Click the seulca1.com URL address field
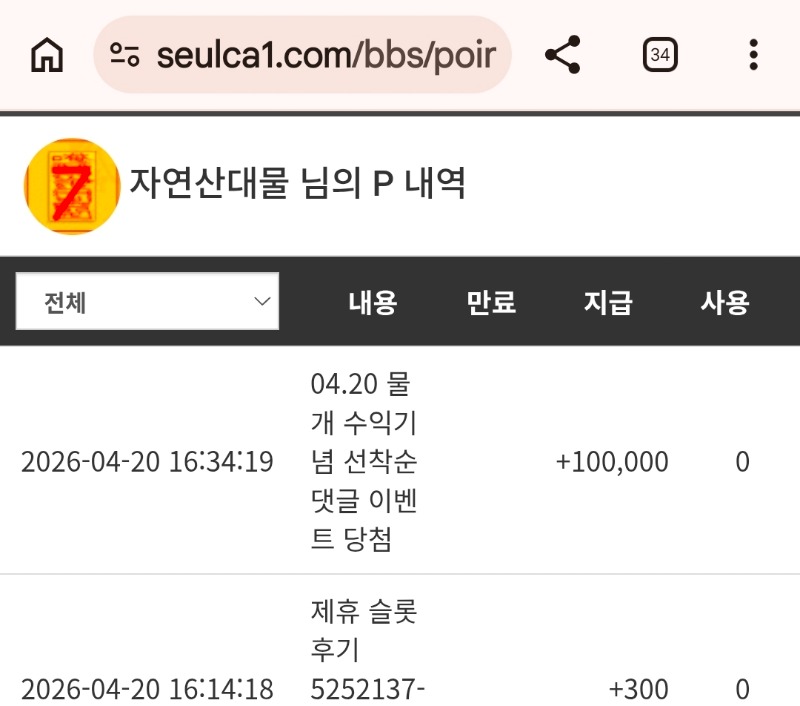This screenshot has width=800, height=706. point(325,55)
